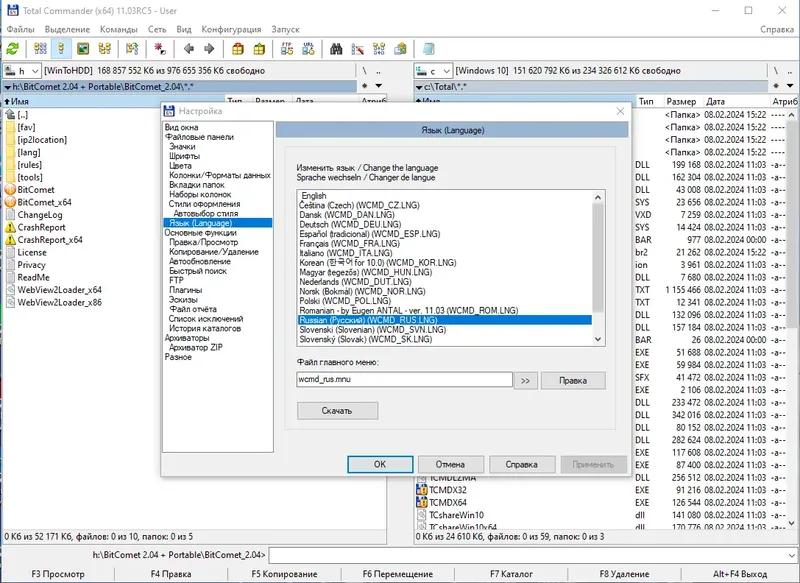Screen dimensions: 800x583
Task: Select Архиватор ZIP in settings tree
Action: tap(196, 347)
